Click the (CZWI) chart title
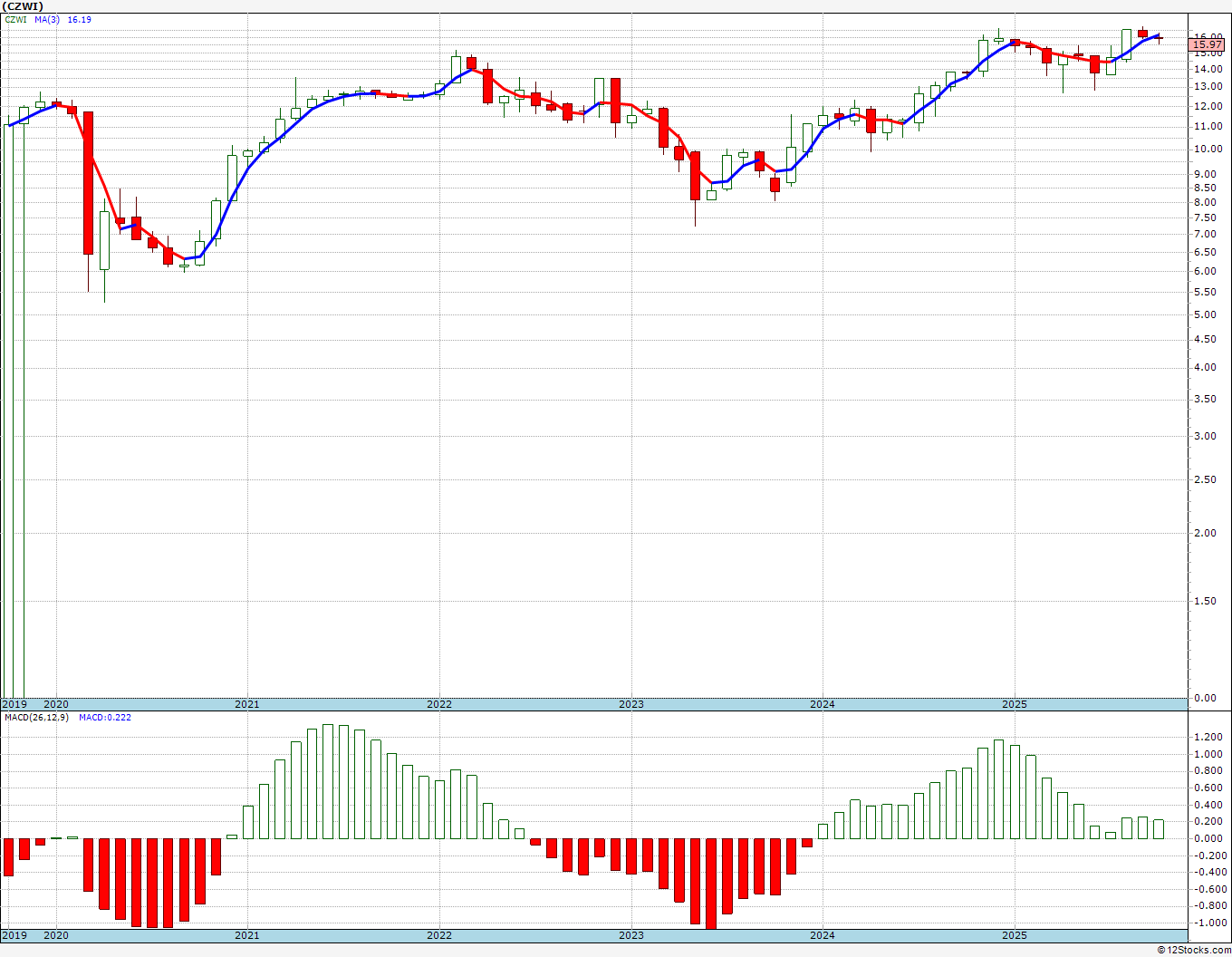 tap(23, 6)
